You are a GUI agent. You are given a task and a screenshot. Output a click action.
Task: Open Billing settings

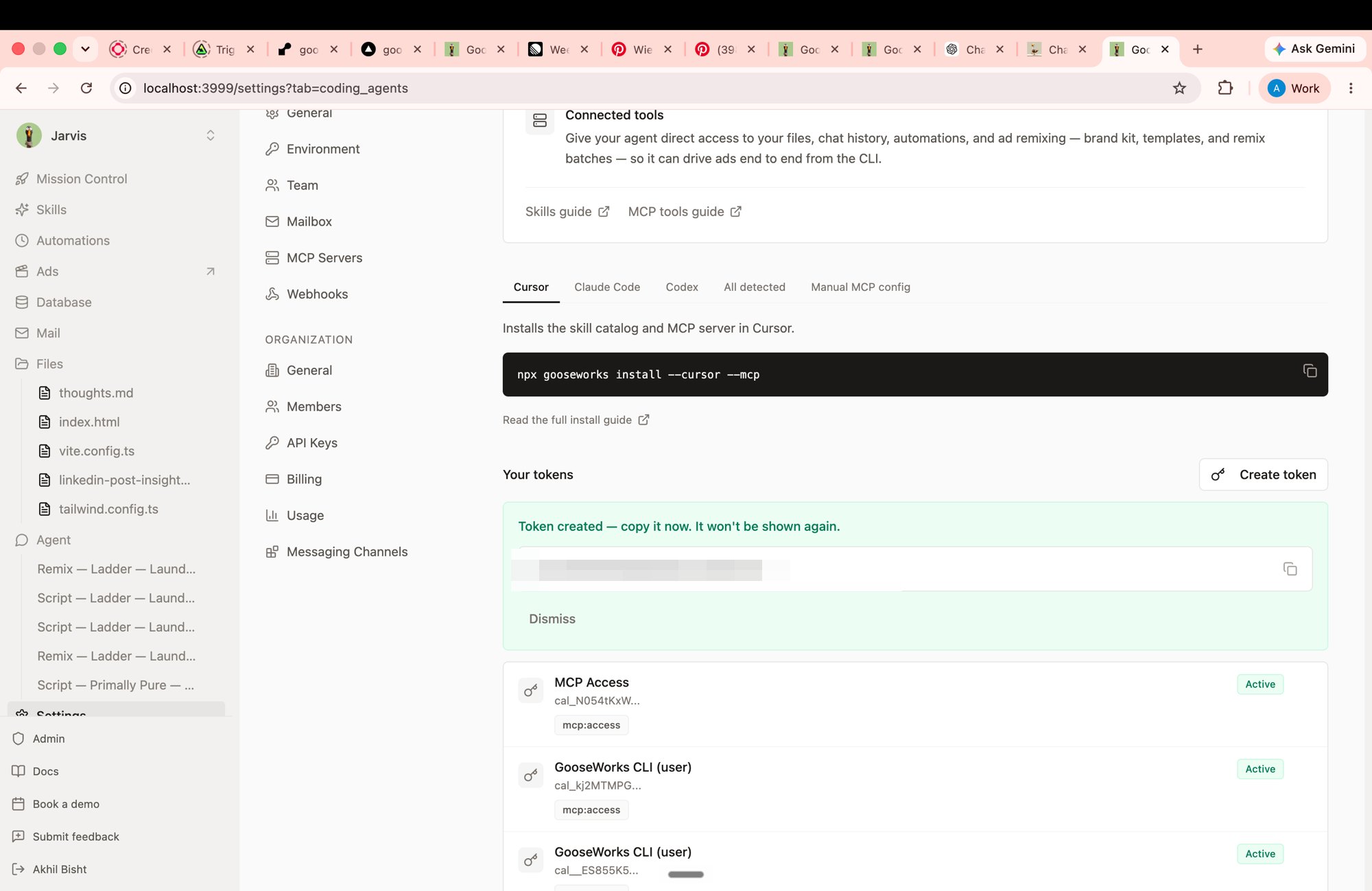click(x=304, y=479)
